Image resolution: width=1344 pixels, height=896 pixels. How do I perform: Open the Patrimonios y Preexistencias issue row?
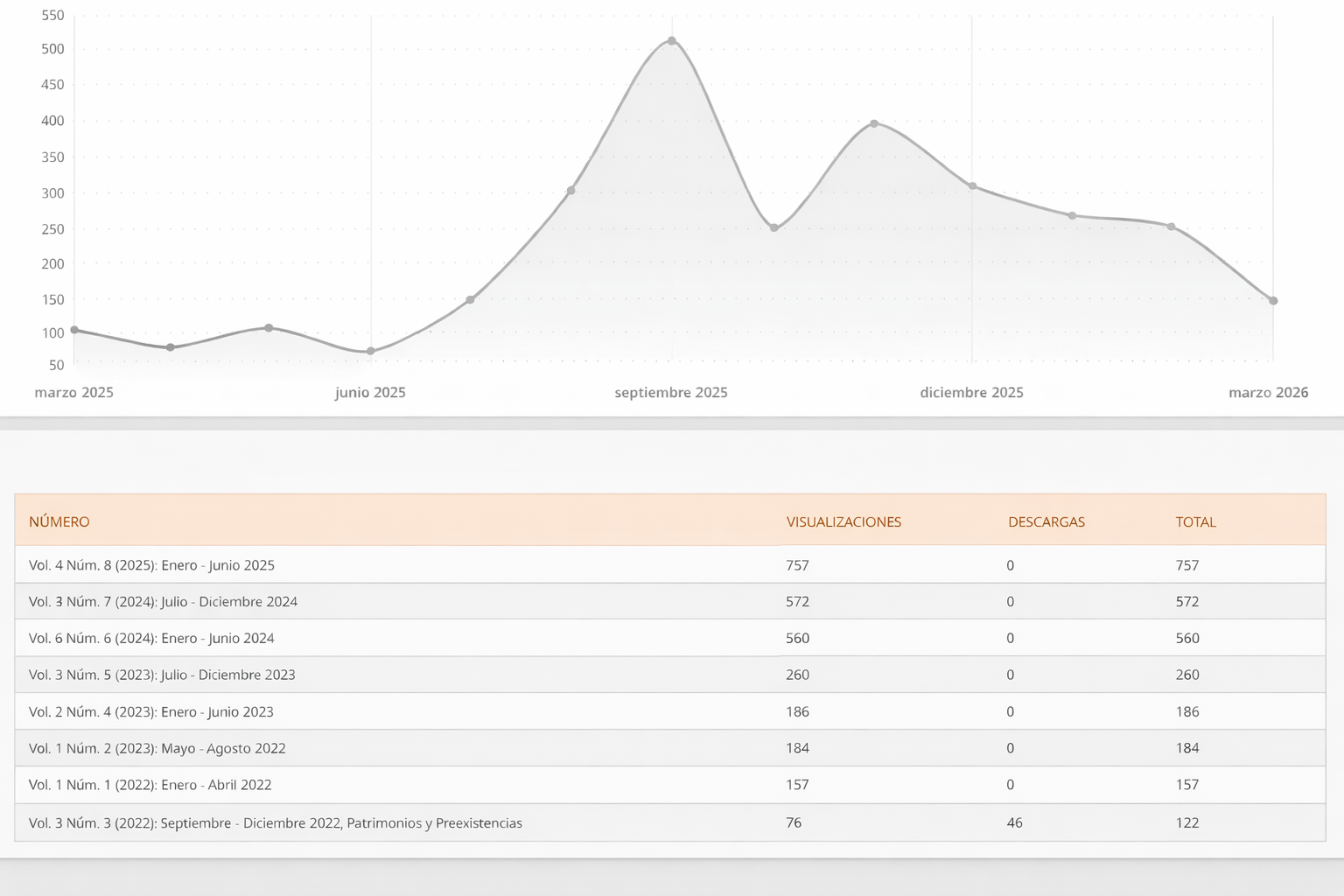click(x=275, y=823)
